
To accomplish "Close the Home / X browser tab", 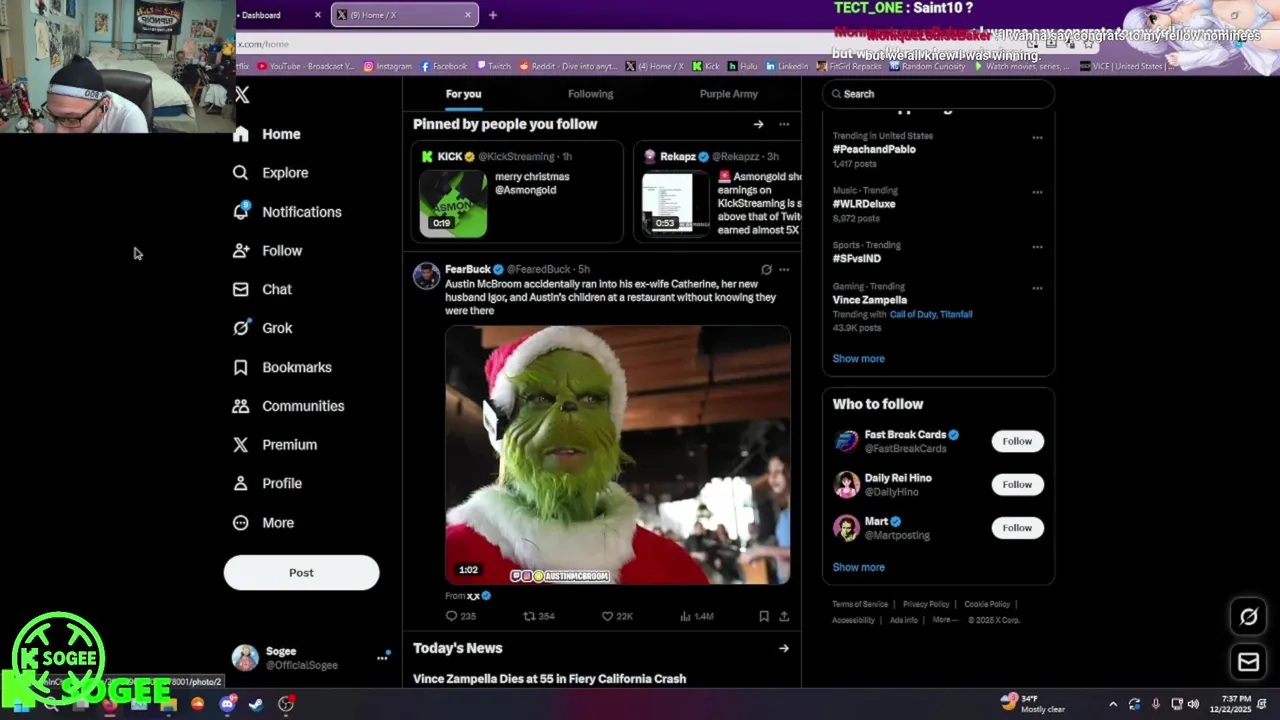I will (467, 15).
